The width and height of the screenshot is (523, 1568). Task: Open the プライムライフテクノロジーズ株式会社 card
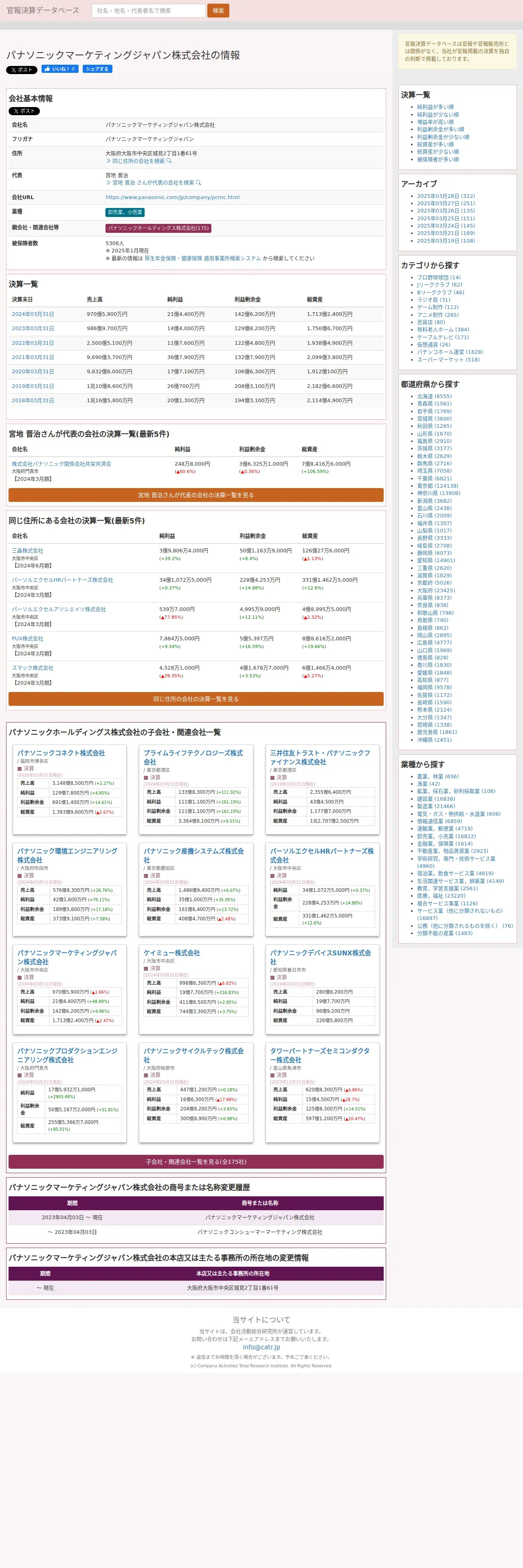tap(193, 757)
